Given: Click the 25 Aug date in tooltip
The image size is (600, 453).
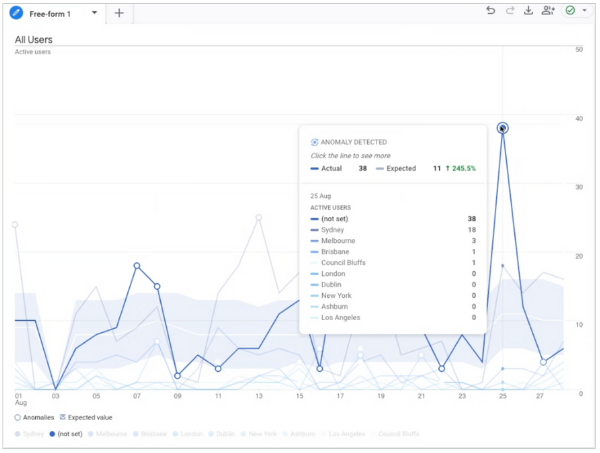Looking at the screenshot, I should click(321, 196).
